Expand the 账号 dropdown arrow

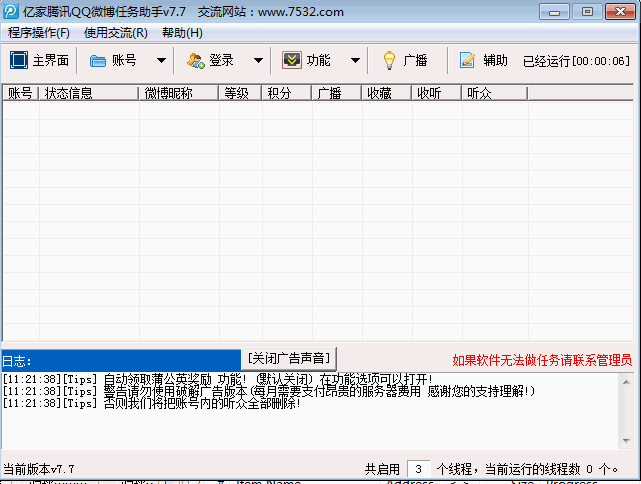point(161,61)
